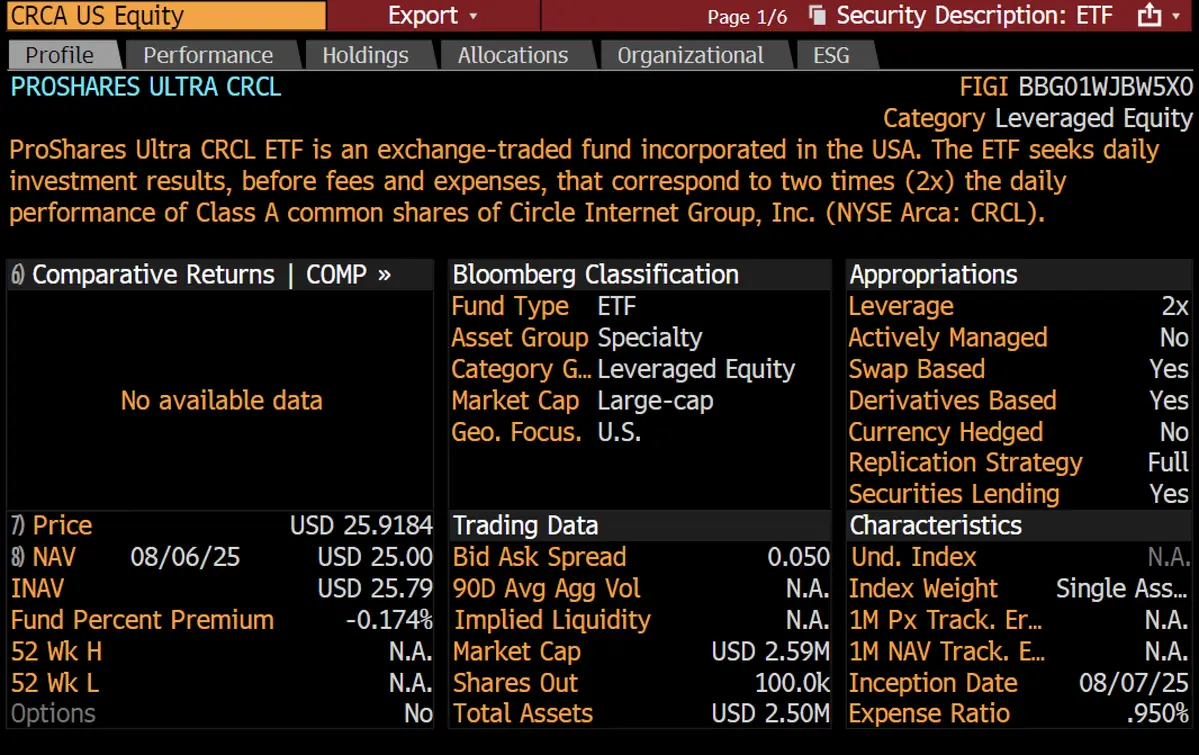The width and height of the screenshot is (1199, 755).
Task: Click the Page 1/6 indicator
Action: click(747, 17)
